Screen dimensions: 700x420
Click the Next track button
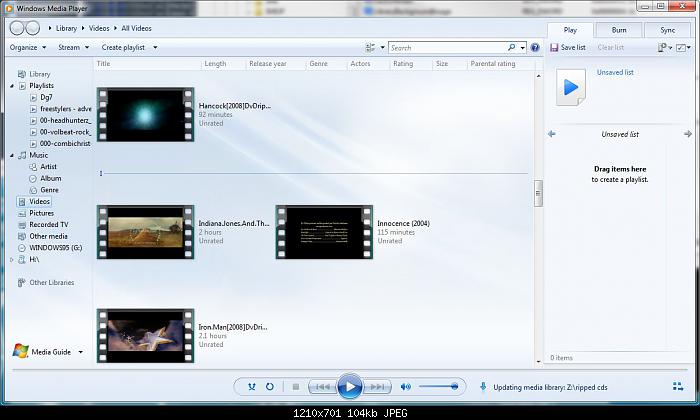(377, 387)
